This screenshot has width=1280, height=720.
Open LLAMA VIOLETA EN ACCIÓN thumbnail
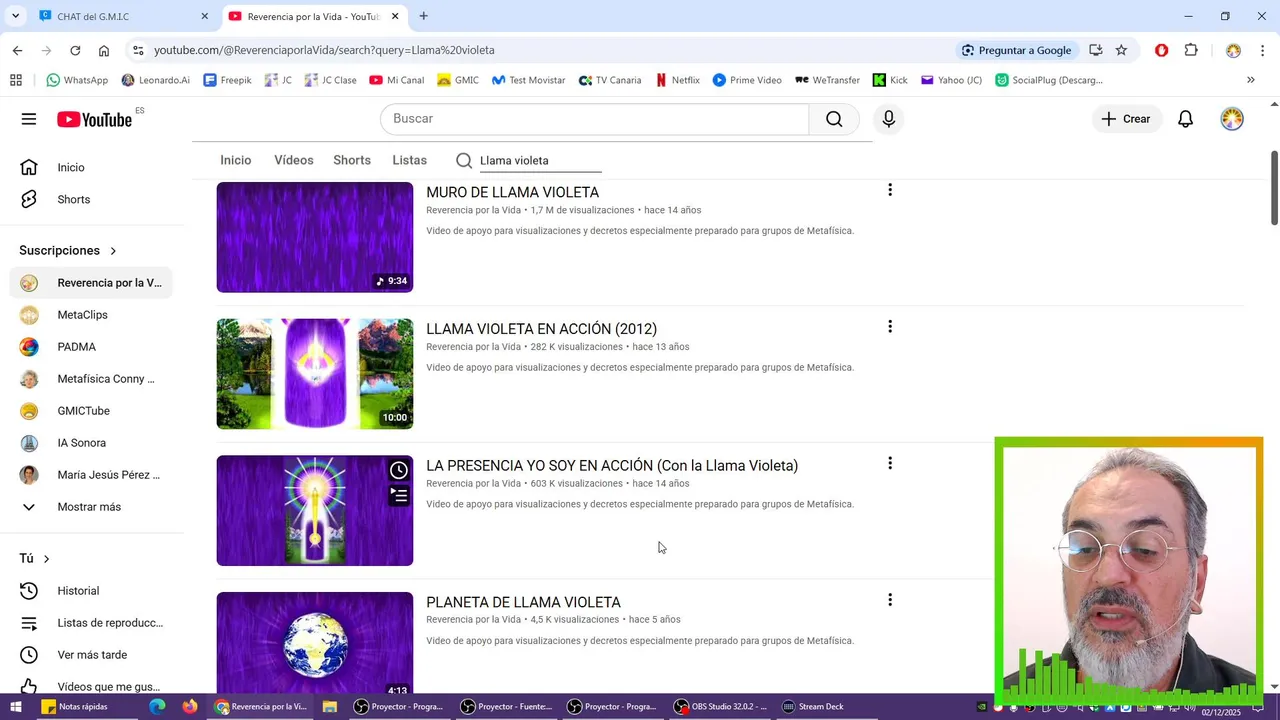[x=315, y=374]
